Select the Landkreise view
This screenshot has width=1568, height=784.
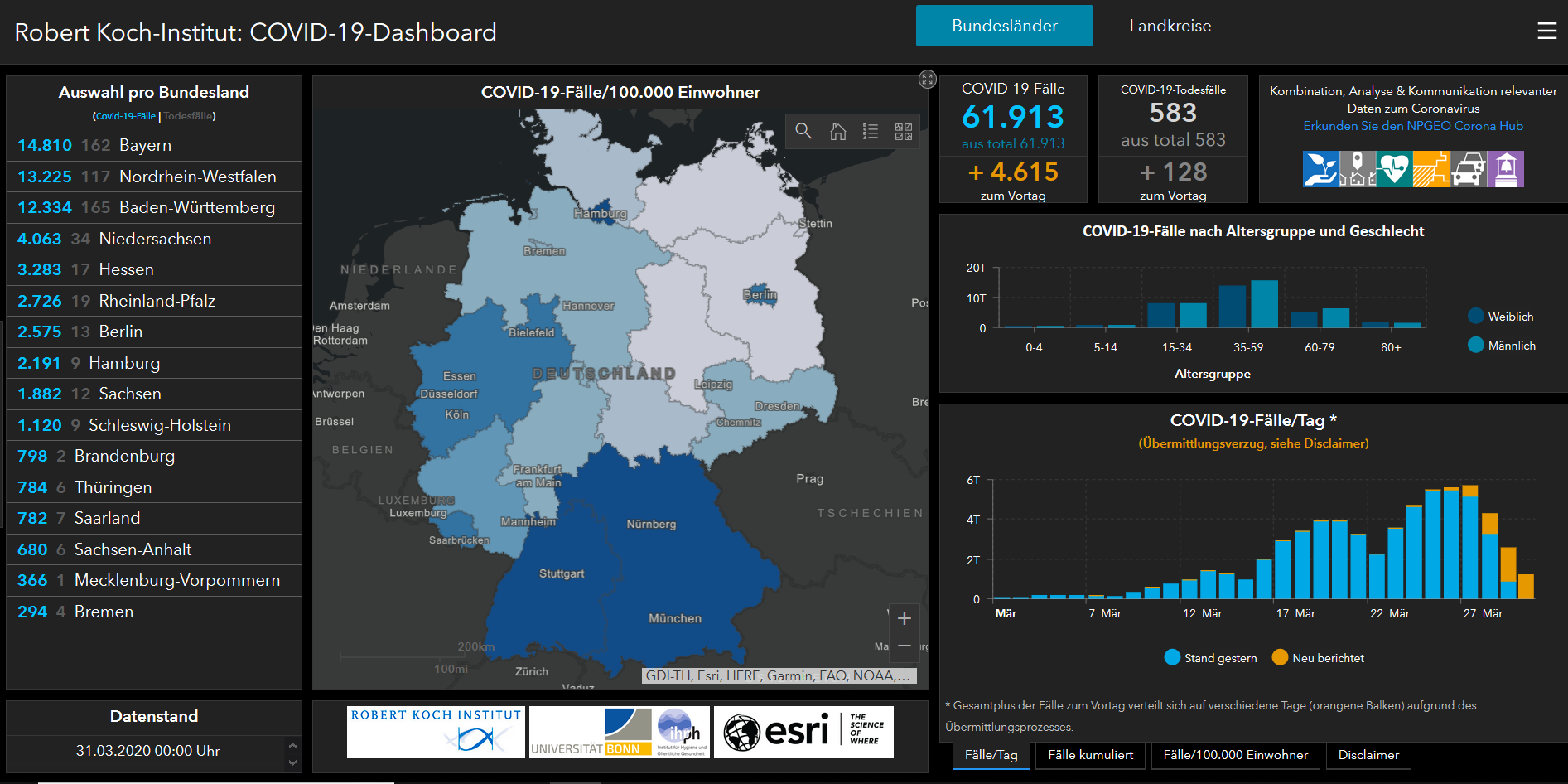pyautogui.click(x=1170, y=26)
